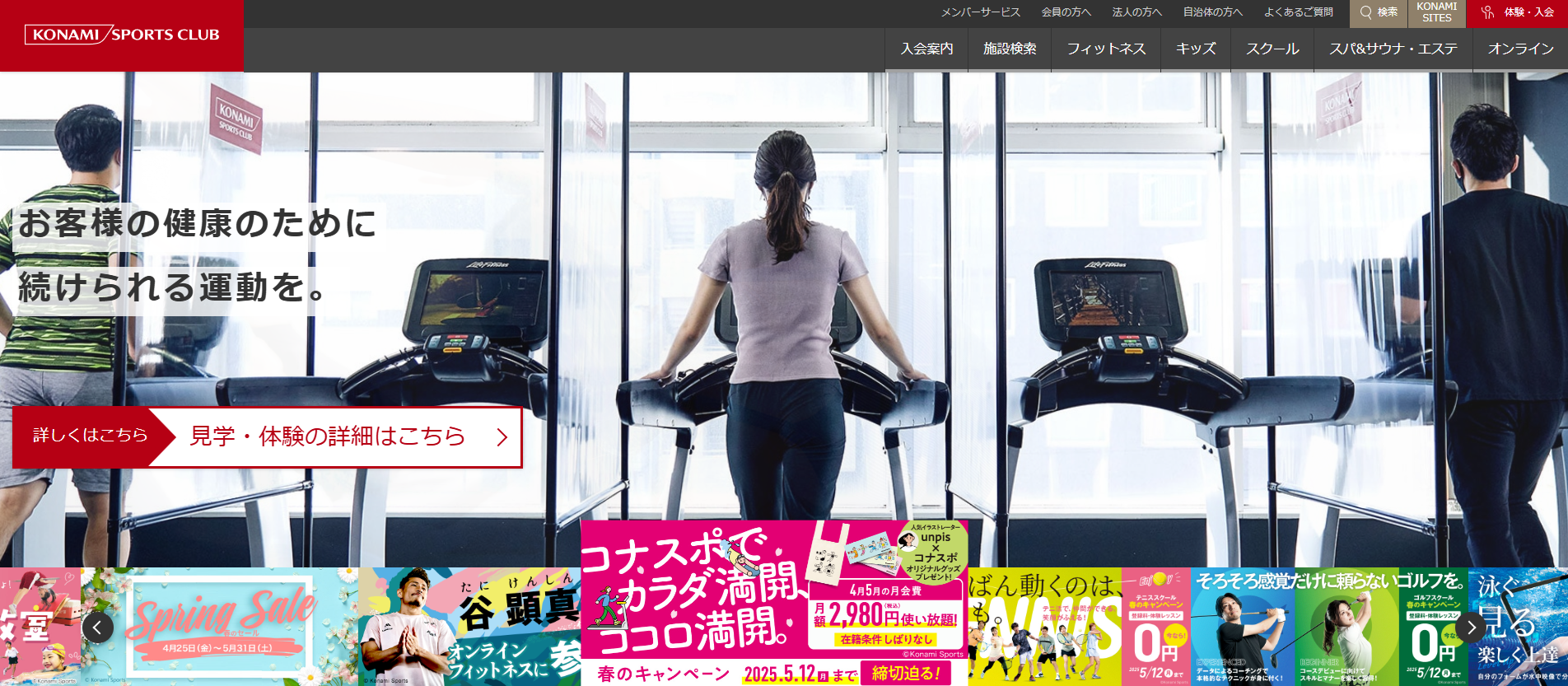Select the スクール menu item

pyautogui.click(x=1272, y=49)
